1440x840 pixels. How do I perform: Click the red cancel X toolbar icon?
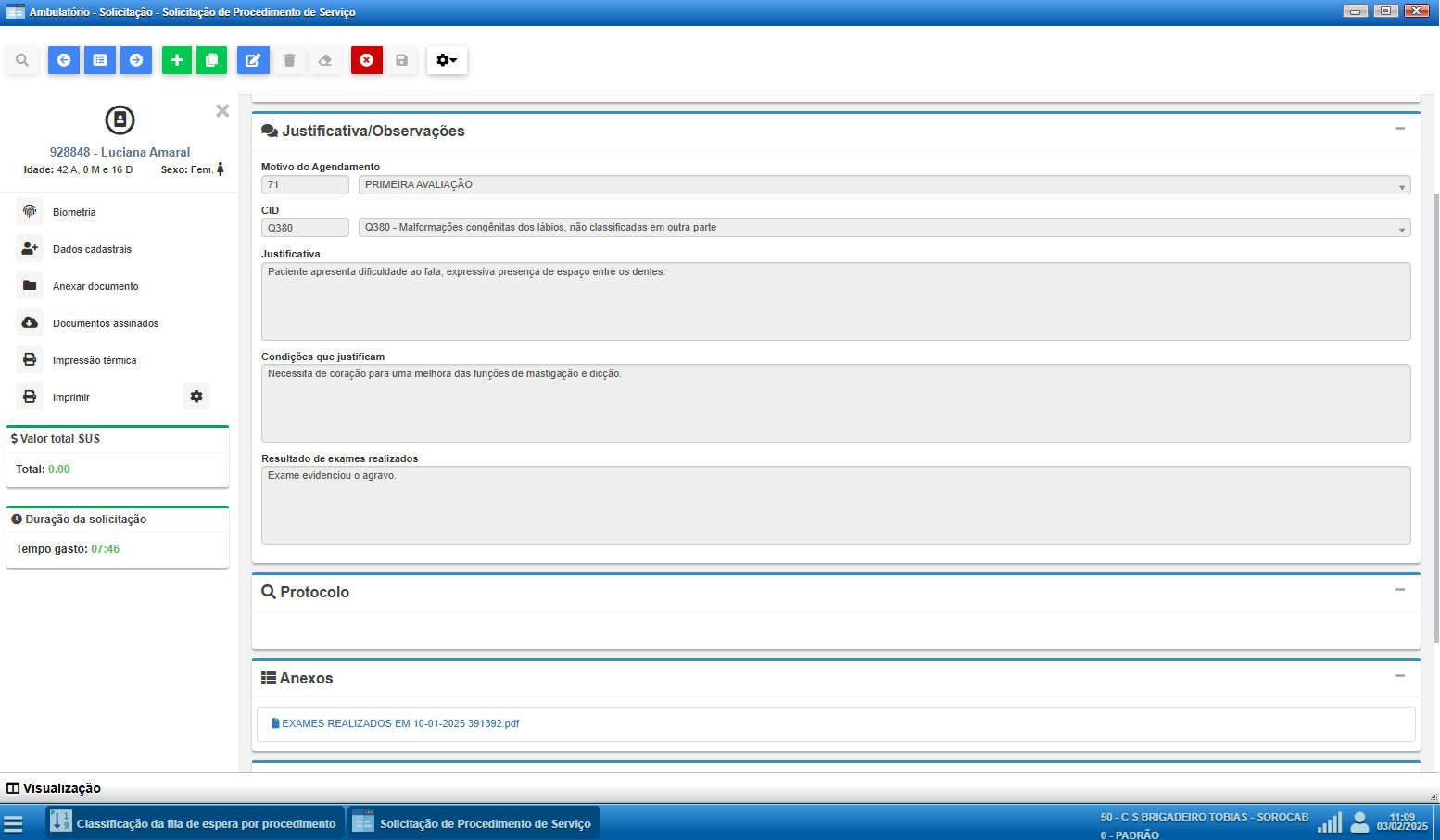[x=367, y=60]
